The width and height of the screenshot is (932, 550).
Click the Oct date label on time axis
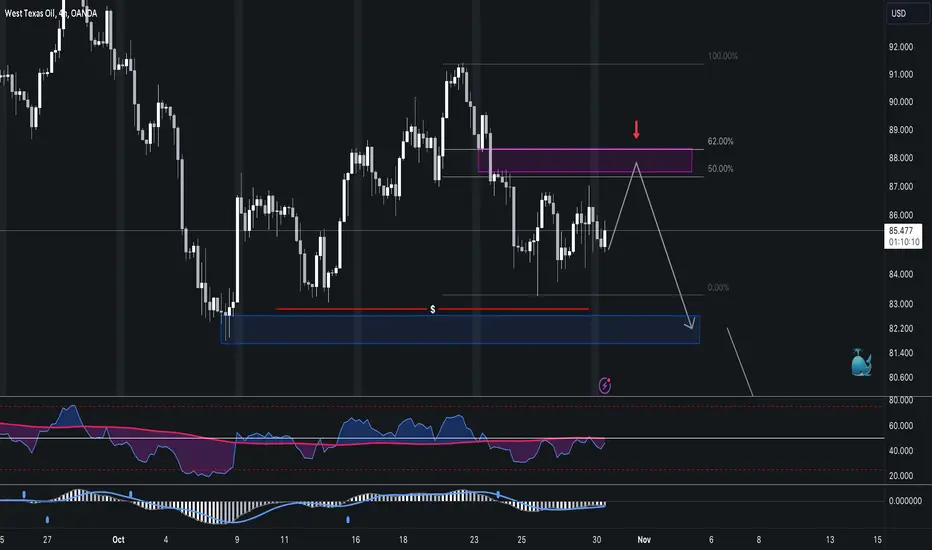[118, 540]
